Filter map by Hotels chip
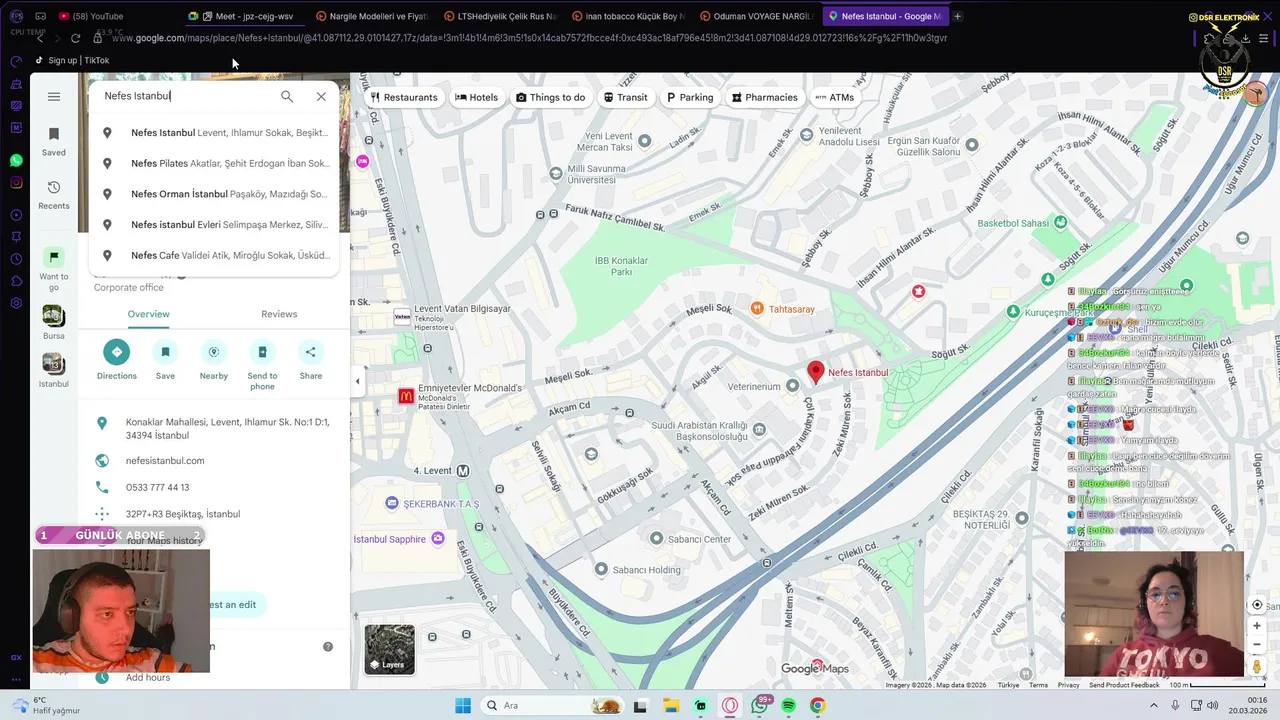 [x=477, y=97]
